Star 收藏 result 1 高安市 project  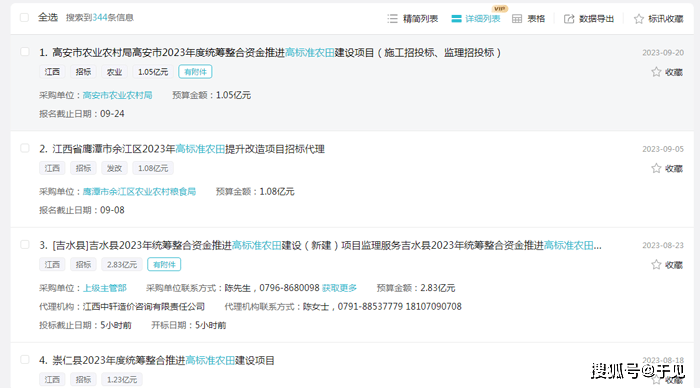tap(656, 72)
